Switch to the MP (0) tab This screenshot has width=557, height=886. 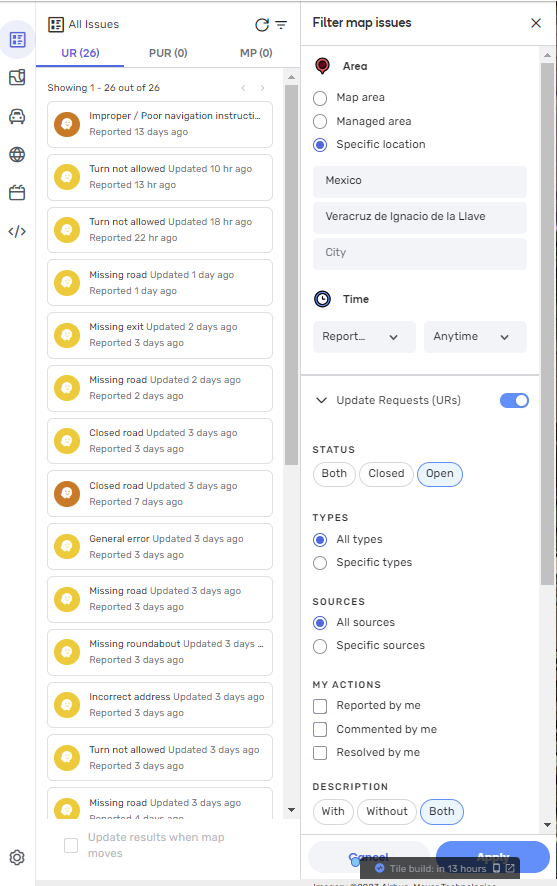pyautogui.click(x=256, y=53)
